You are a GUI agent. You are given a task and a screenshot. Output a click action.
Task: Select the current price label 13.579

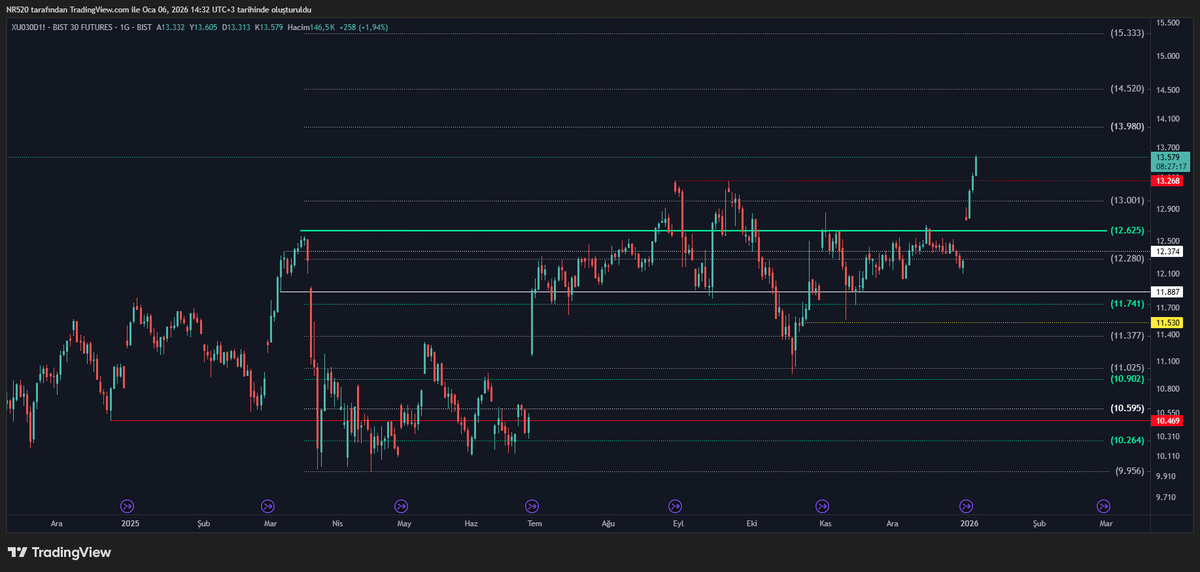pyautogui.click(x=1171, y=161)
